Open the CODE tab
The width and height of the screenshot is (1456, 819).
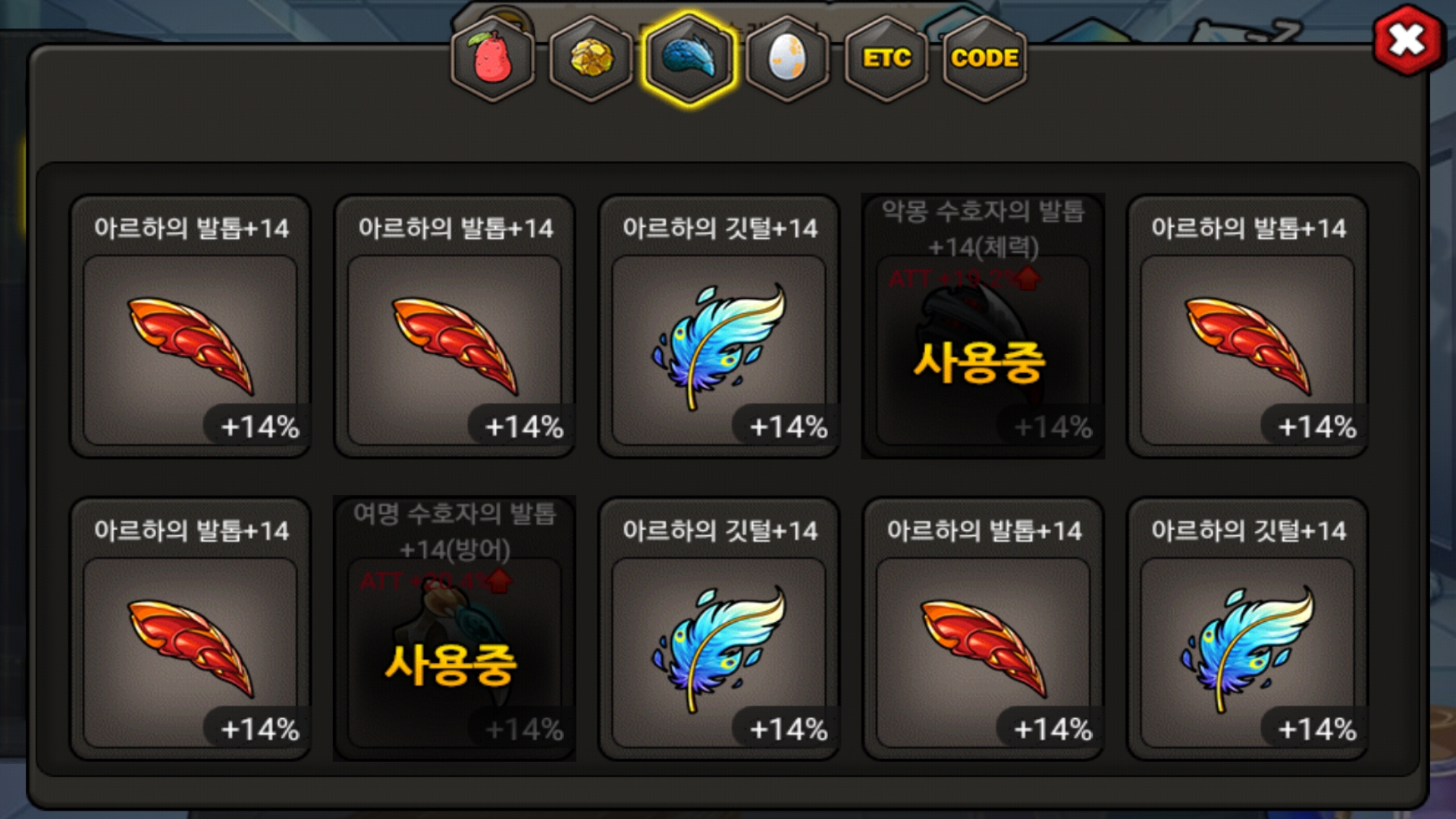click(x=984, y=58)
